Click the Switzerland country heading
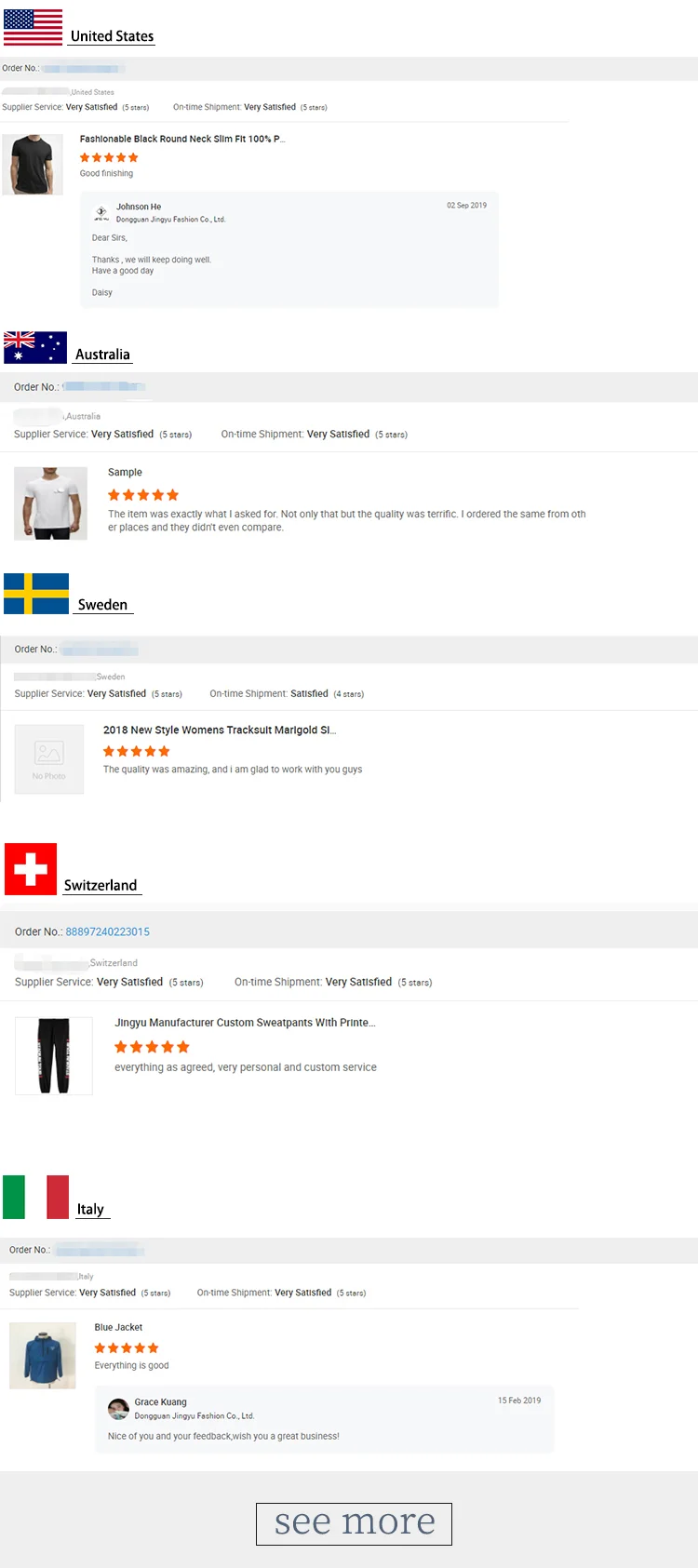 coord(101,885)
